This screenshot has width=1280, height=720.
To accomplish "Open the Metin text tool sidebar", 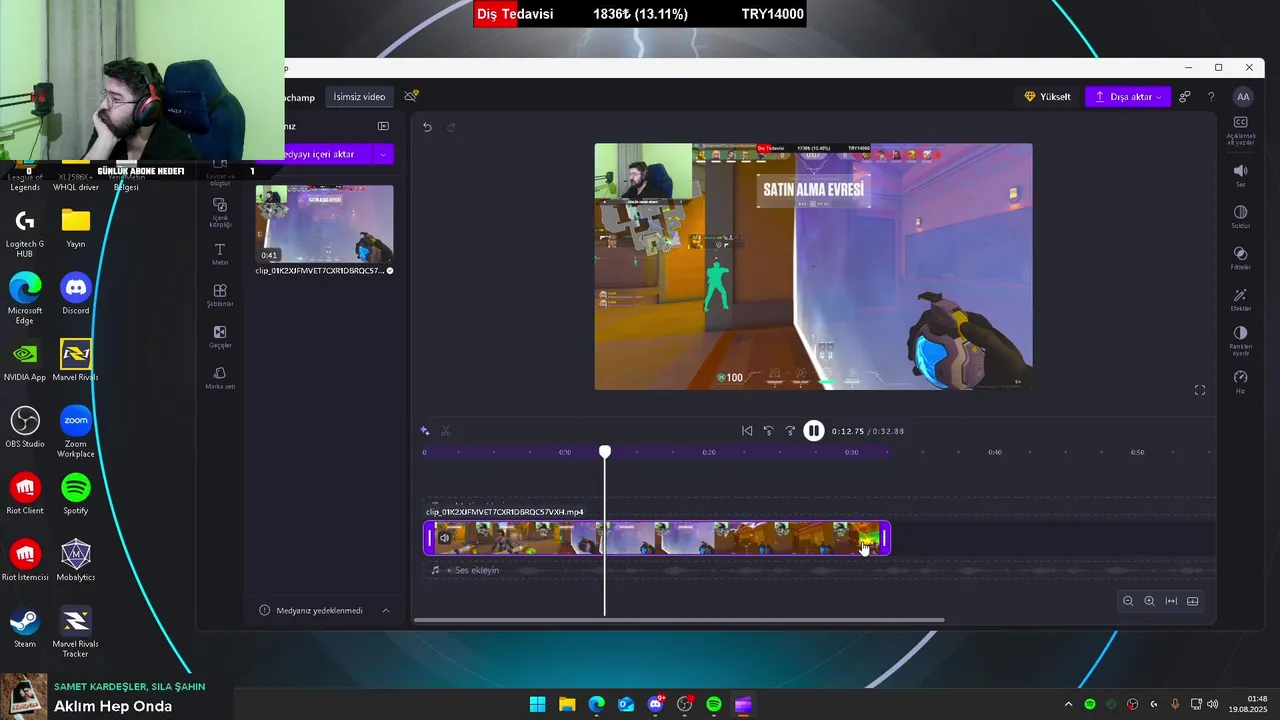I will (x=220, y=254).
